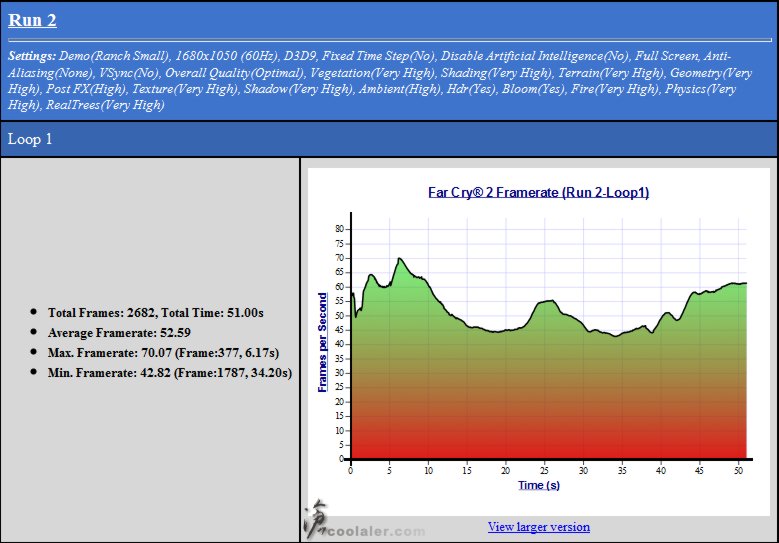779x543 pixels.
Task: Click the '50' tick on the time axis
Action: pos(739,470)
